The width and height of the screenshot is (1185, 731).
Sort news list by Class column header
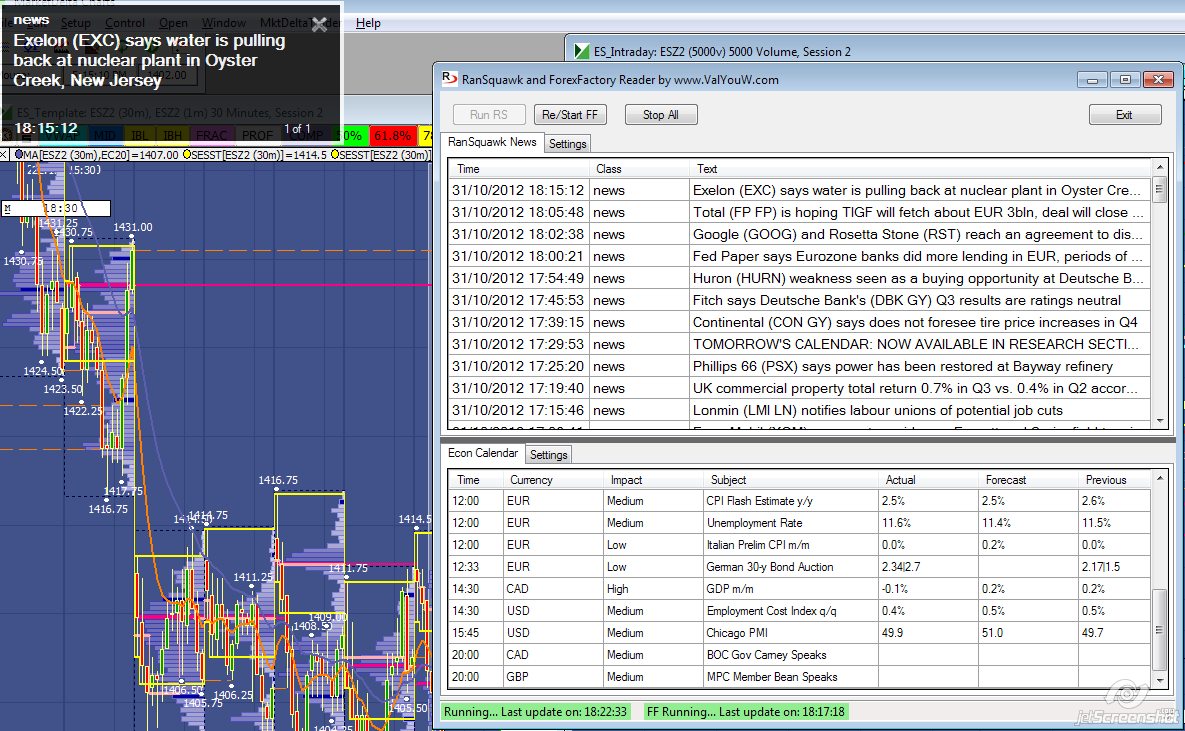click(x=638, y=169)
